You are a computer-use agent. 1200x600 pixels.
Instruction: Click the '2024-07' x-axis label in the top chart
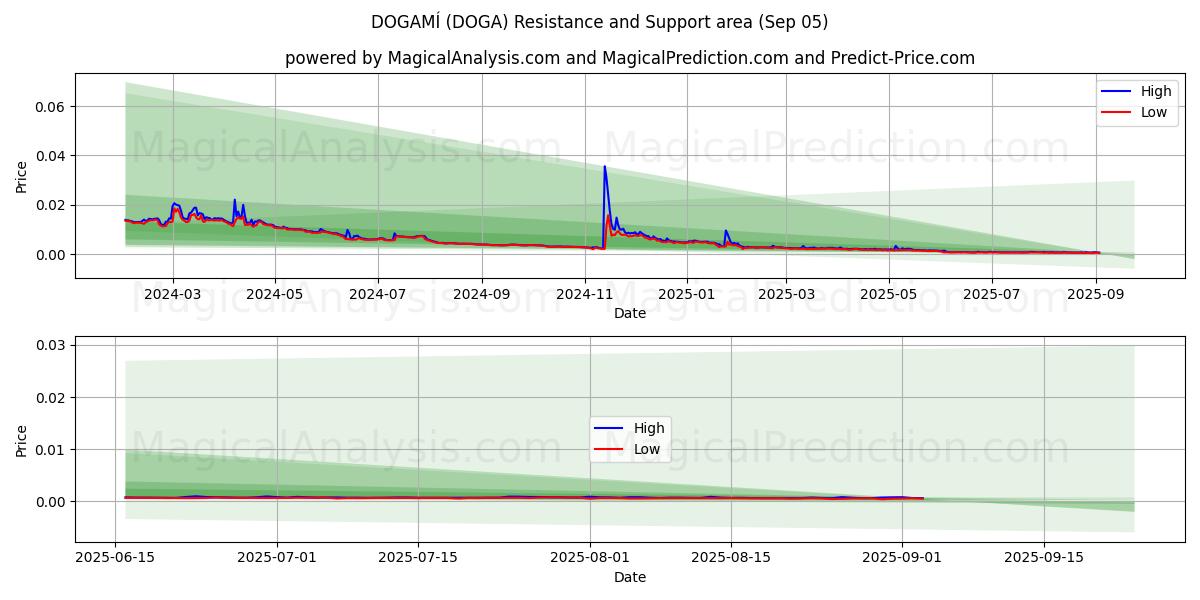coord(377,294)
